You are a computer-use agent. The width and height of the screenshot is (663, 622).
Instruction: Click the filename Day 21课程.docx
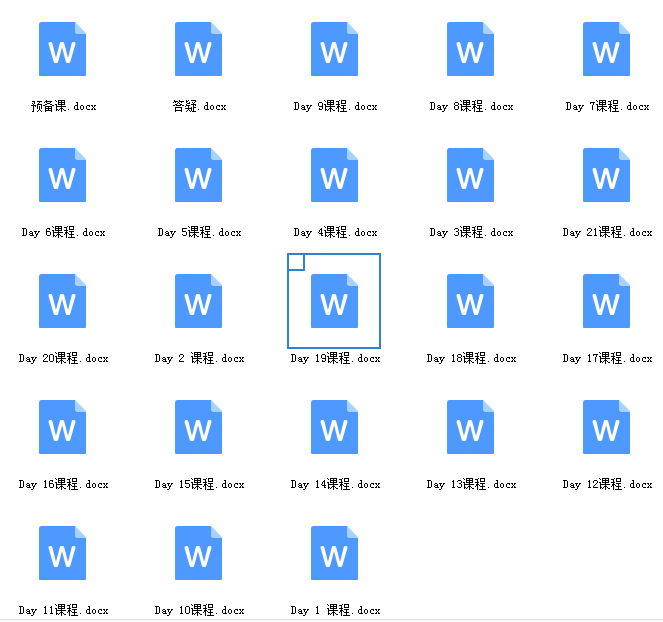(x=607, y=232)
